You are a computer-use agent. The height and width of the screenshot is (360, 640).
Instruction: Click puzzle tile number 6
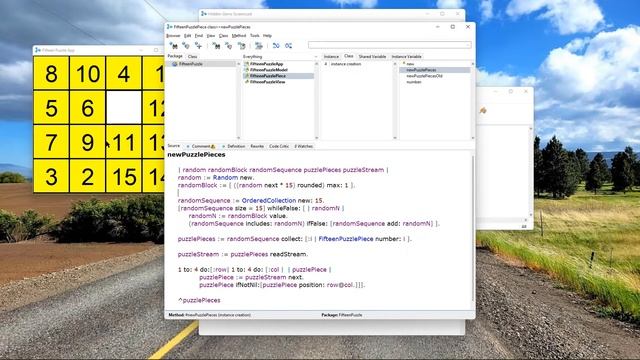click(x=87, y=108)
